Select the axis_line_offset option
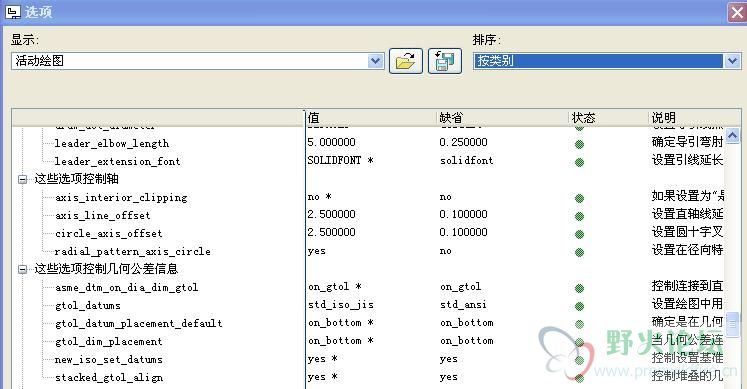Screen dimensions: 747x389 pos(102,215)
